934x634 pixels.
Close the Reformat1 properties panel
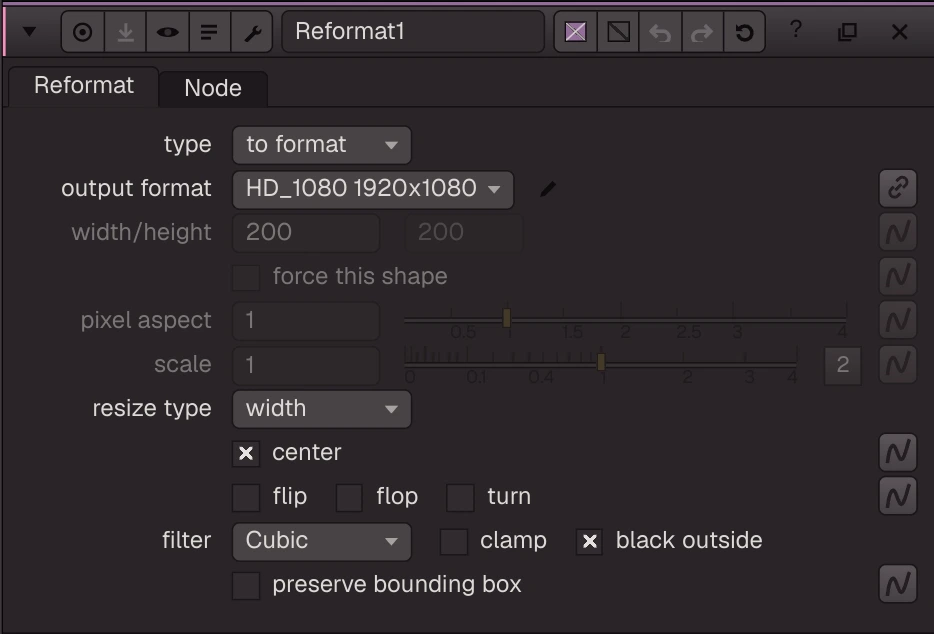[899, 32]
